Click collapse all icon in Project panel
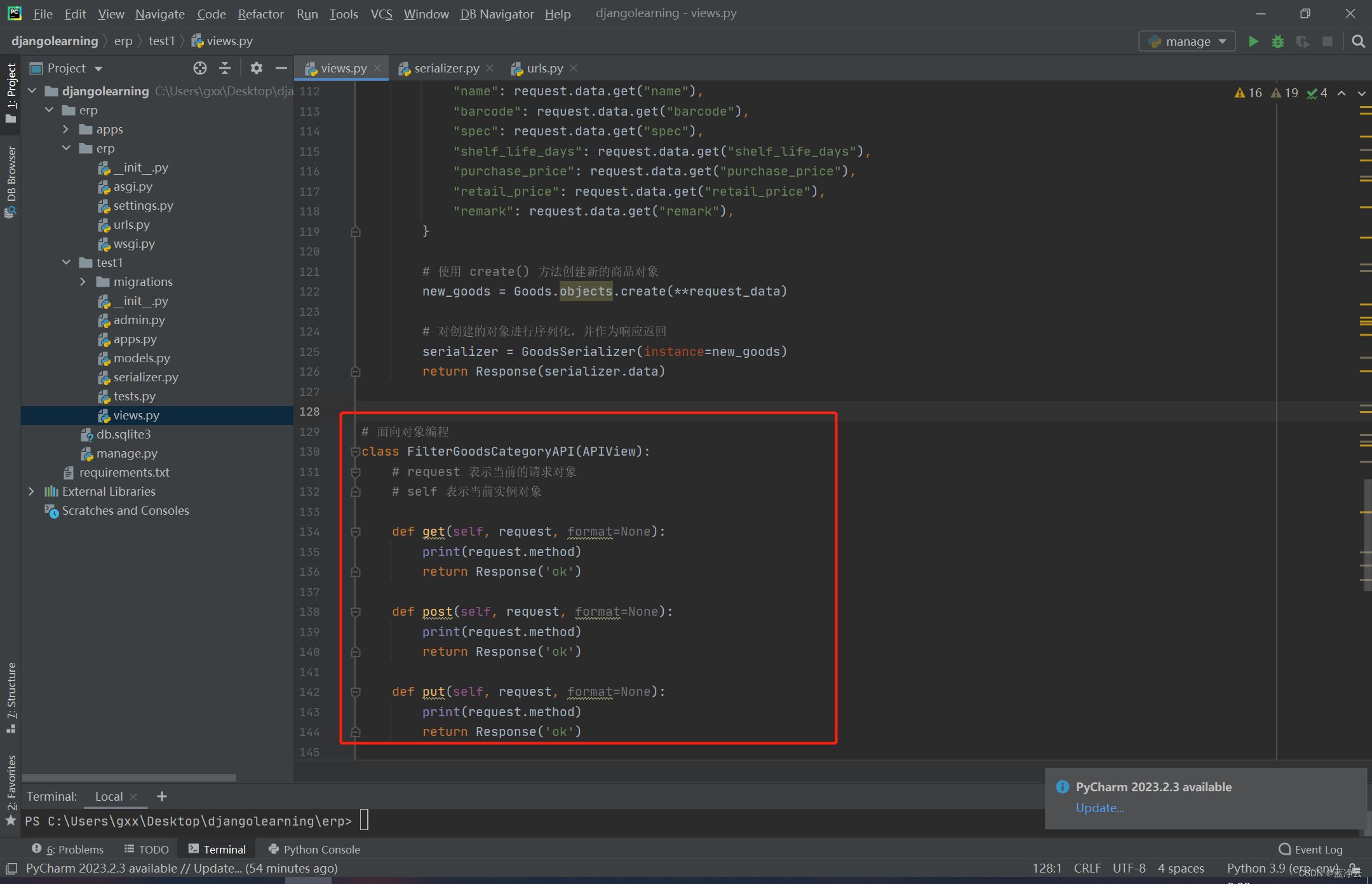This screenshot has width=1372, height=884. pos(225,68)
